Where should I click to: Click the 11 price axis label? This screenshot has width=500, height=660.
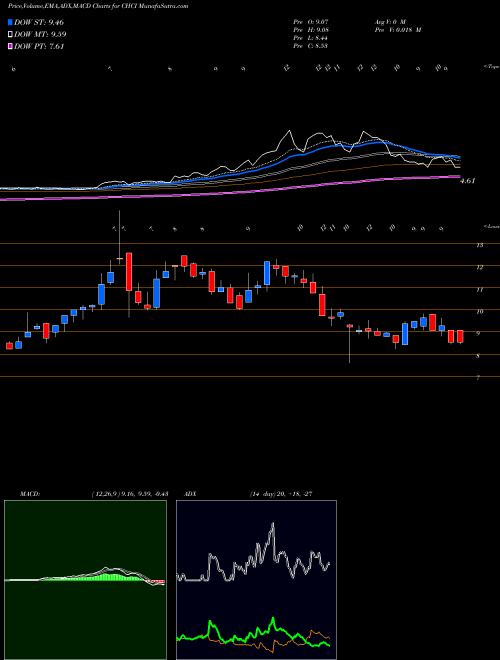479,290
